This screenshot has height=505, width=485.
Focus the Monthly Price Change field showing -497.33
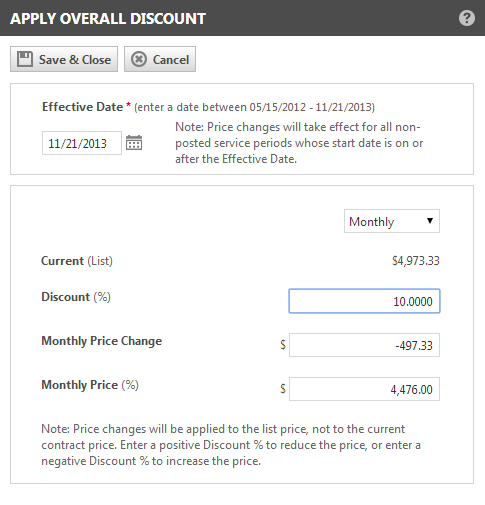(x=364, y=345)
